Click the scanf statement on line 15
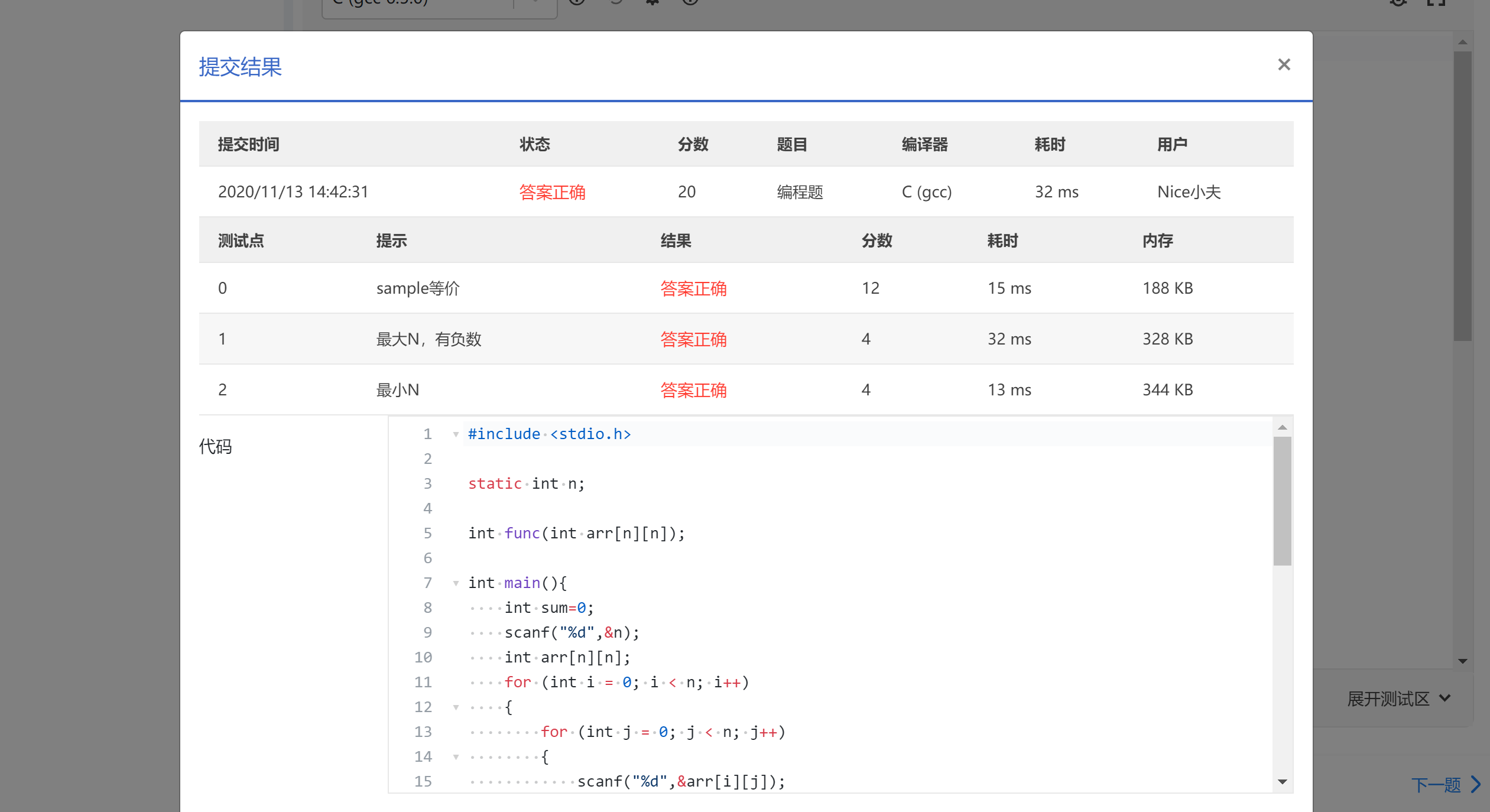 (x=680, y=782)
